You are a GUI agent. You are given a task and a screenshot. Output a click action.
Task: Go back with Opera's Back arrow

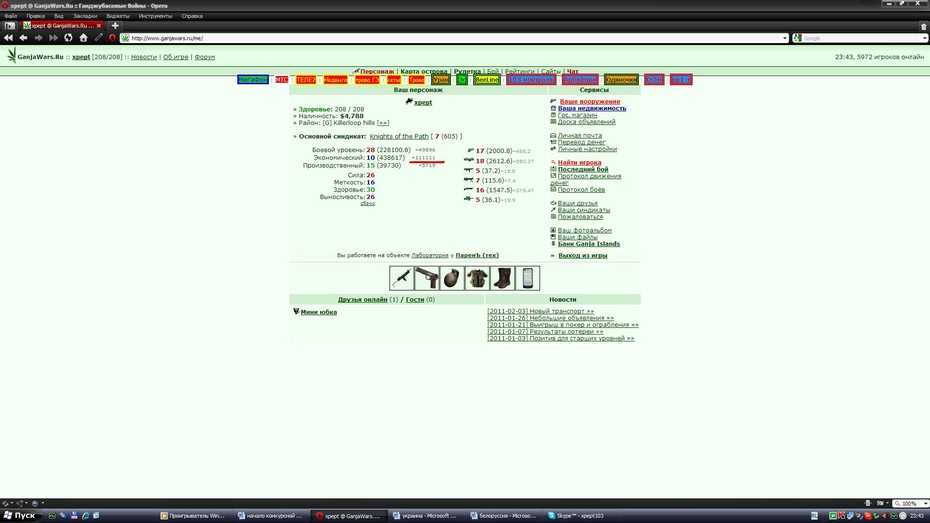click(x=23, y=38)
